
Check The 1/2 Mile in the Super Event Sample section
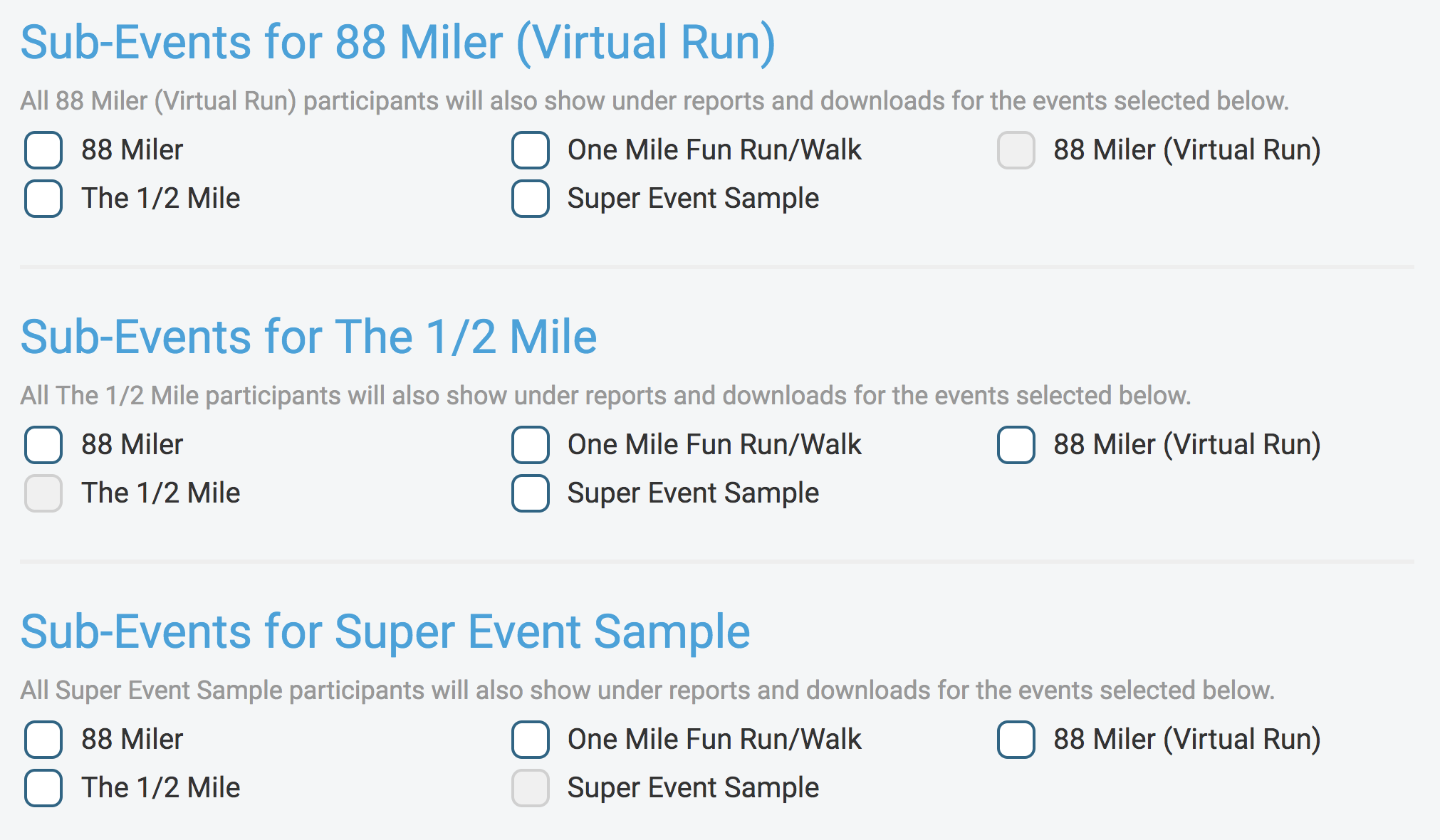pos(43,788)
